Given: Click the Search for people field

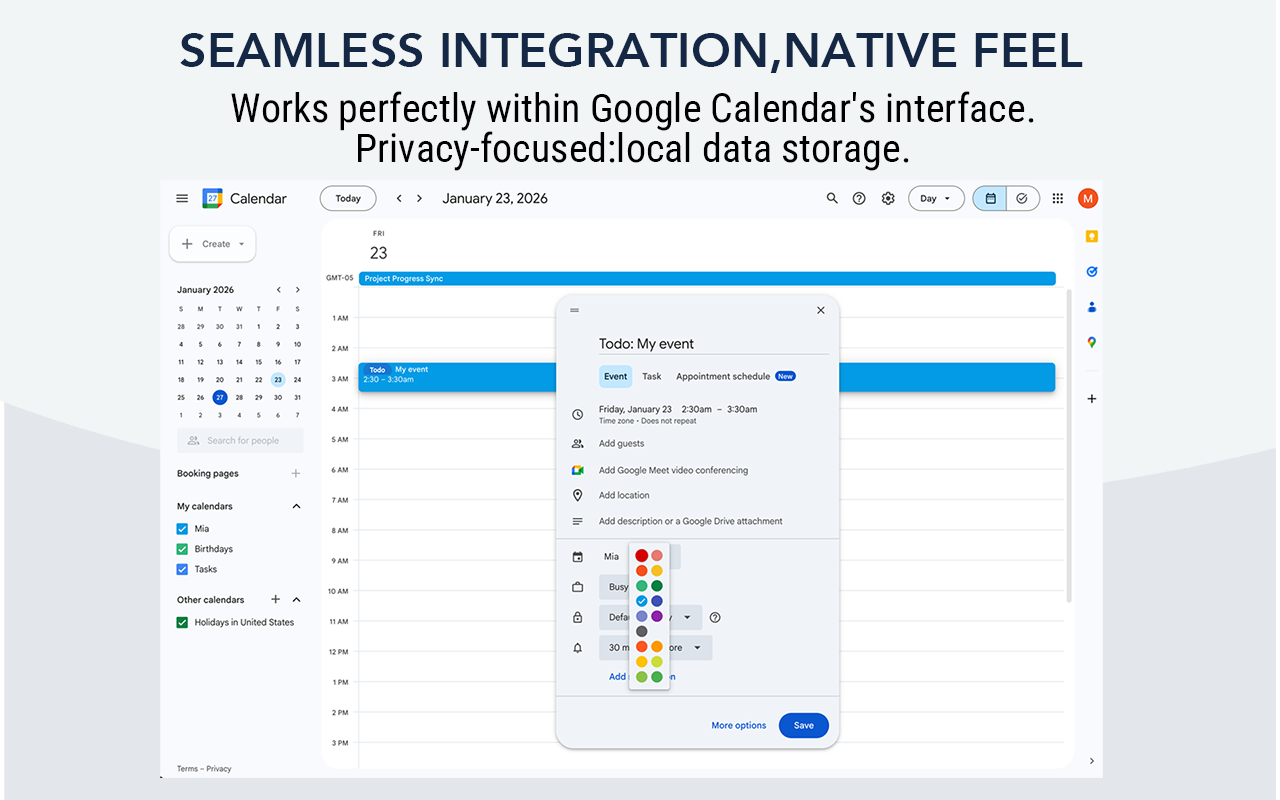Looking at the screenshot, I should (x=240, y=440).
